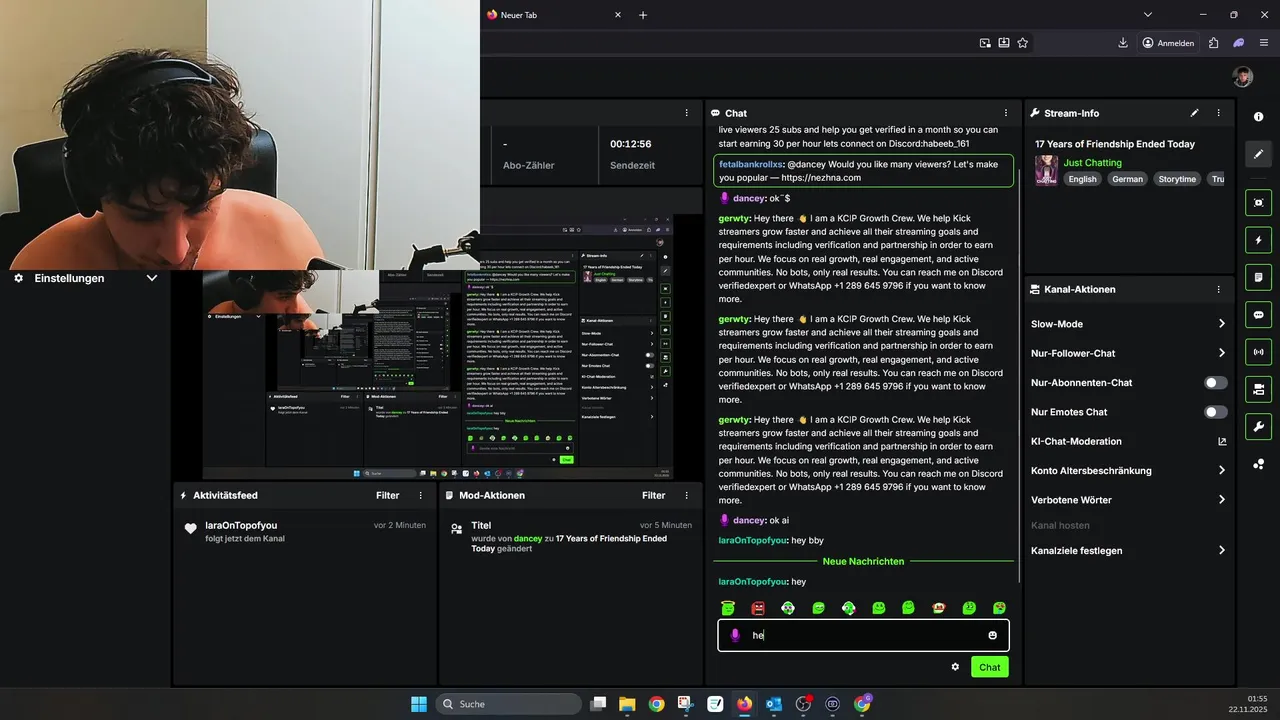Open the Just Chatting category link

tap(1092, 162)
